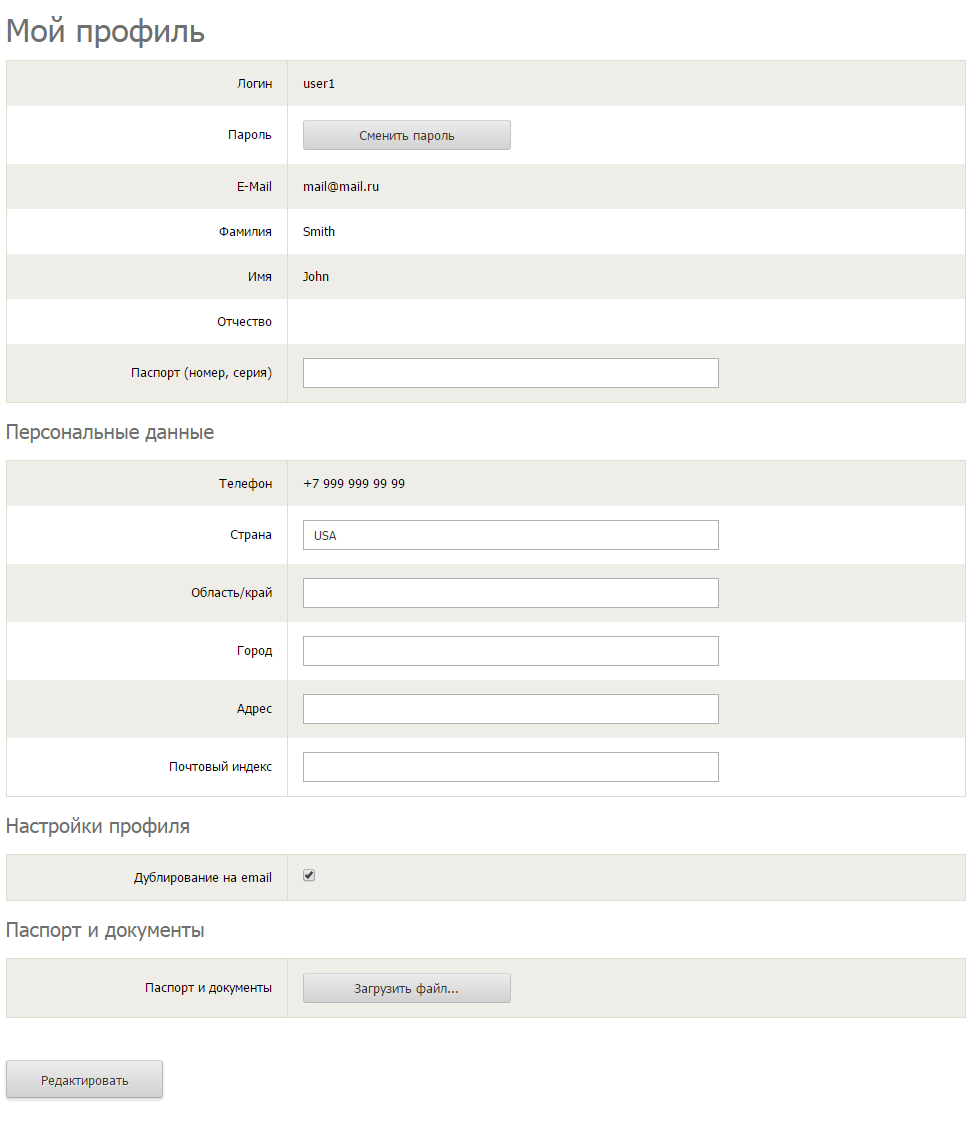Click the user1 login value
Viewport: 975px width, 1140px height.
click(319, 84)
